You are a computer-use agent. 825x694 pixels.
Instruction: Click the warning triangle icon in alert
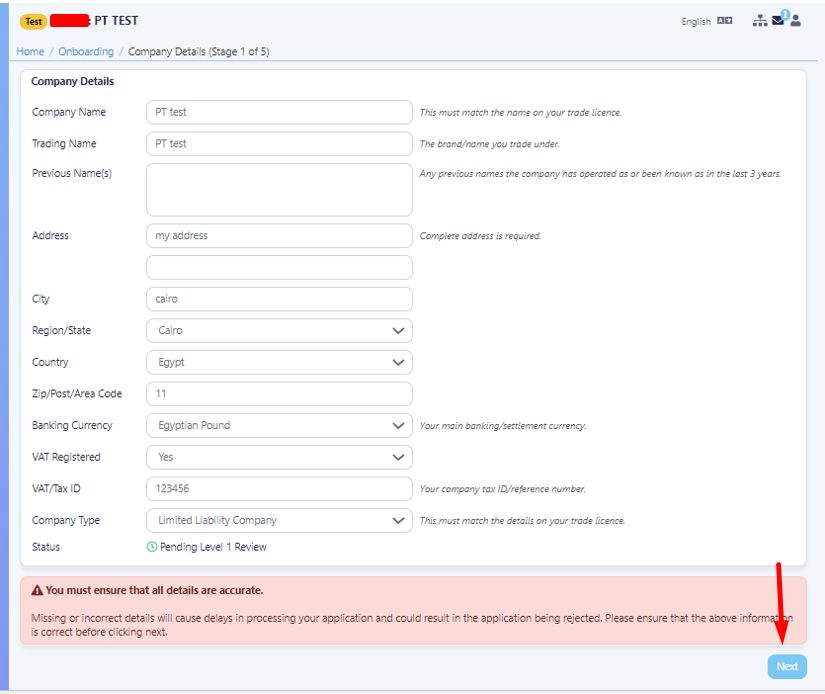coord(37,590)
